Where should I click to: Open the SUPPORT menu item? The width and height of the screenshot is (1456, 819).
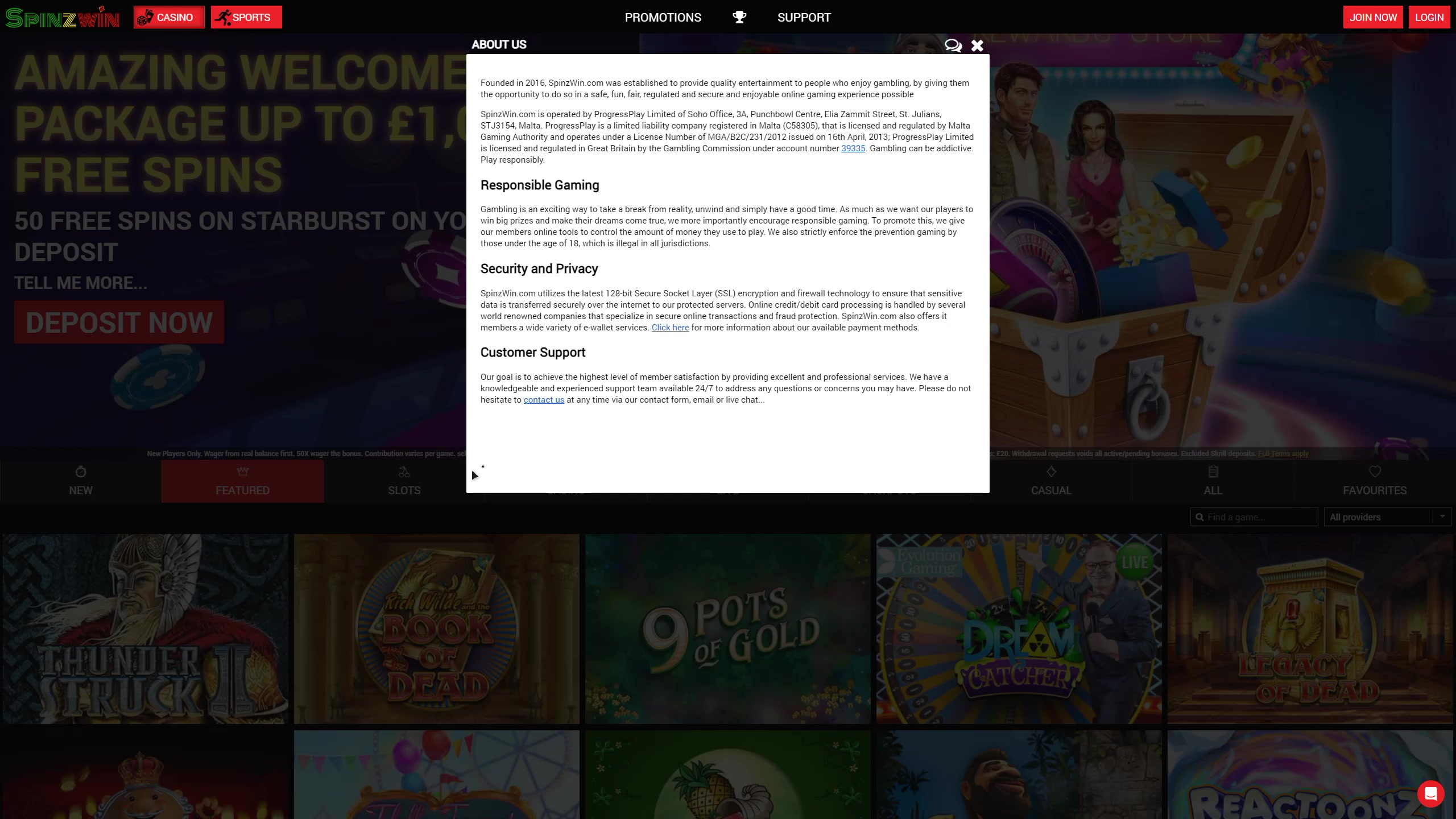tap(804, 18)
